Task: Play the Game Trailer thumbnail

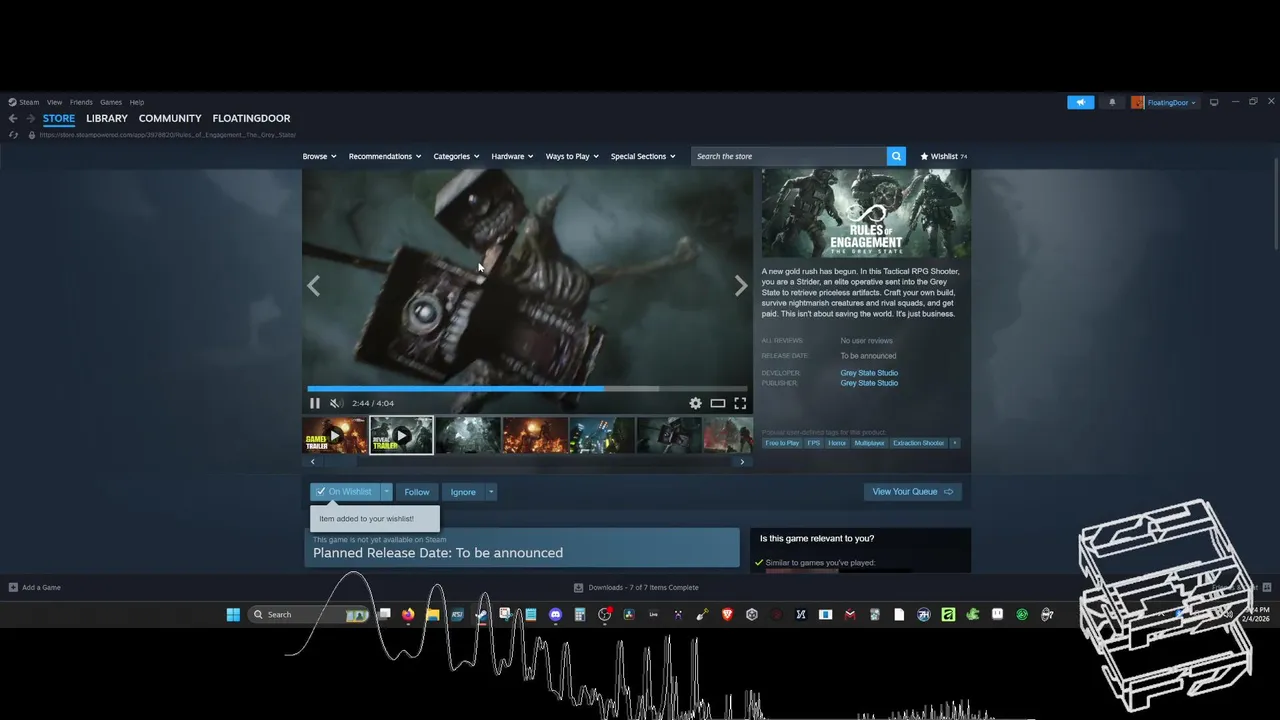Action: tap(334, 435)
